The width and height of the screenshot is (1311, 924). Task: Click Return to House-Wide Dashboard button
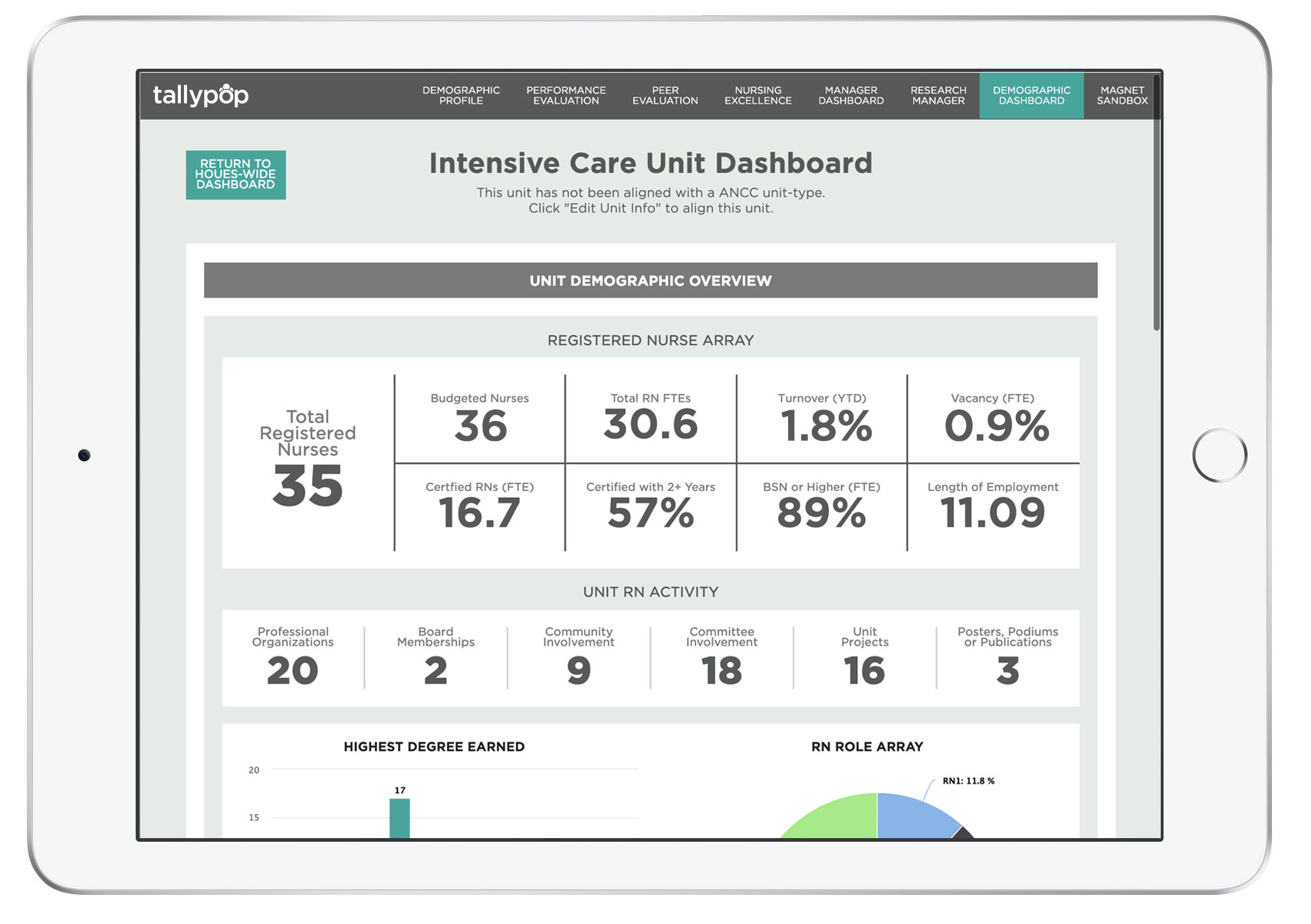pos(235,175)
